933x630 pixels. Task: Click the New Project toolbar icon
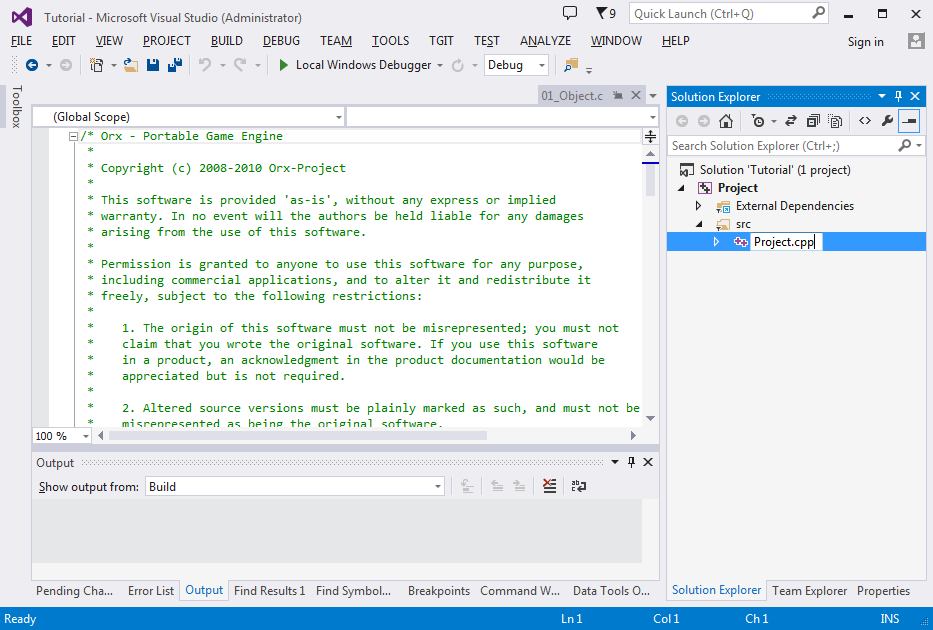(96, 65)
